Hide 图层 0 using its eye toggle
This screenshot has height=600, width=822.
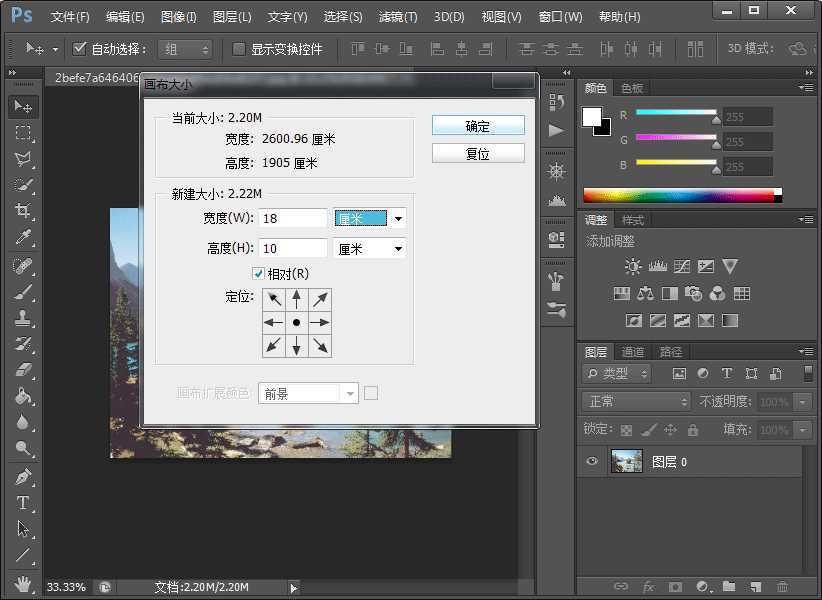tap(590, 461)
